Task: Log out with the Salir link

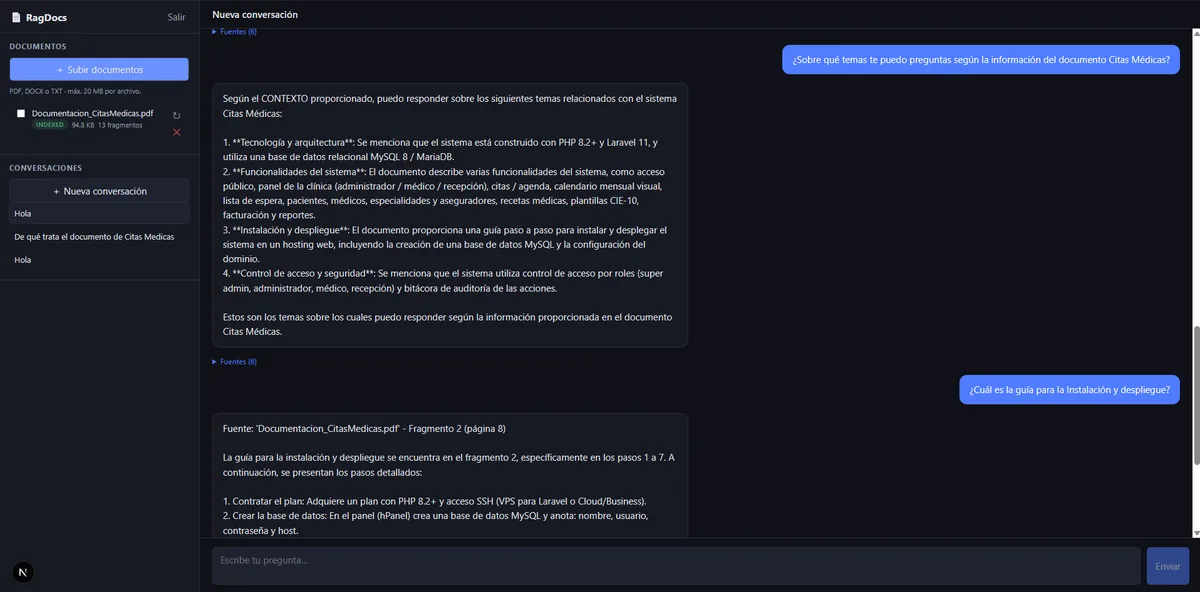Action: [x=177, y=17]
